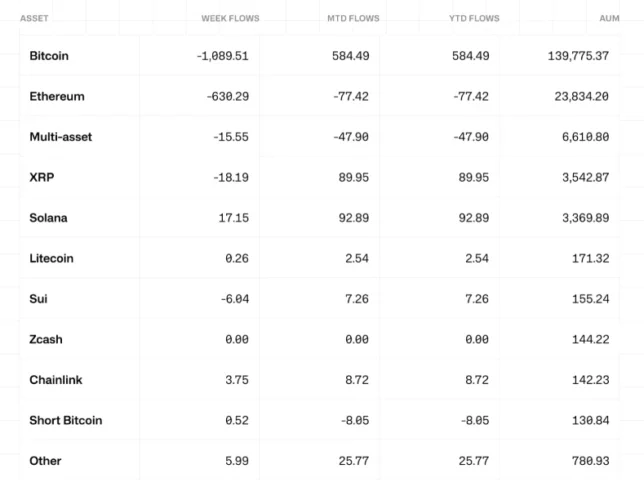Click the Sui row label
Image resolution: width=644 pixels, height=480 pixels.
click(39, 299)
